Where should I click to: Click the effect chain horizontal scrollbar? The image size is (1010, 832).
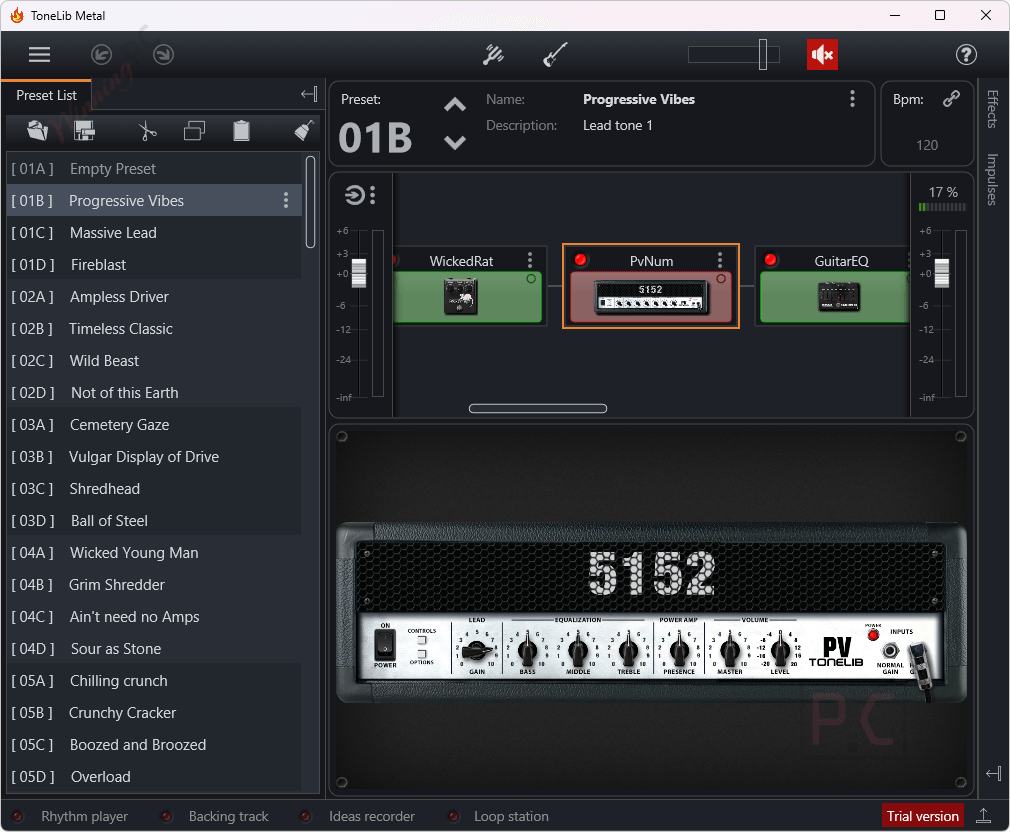click(x=538, y=408)
